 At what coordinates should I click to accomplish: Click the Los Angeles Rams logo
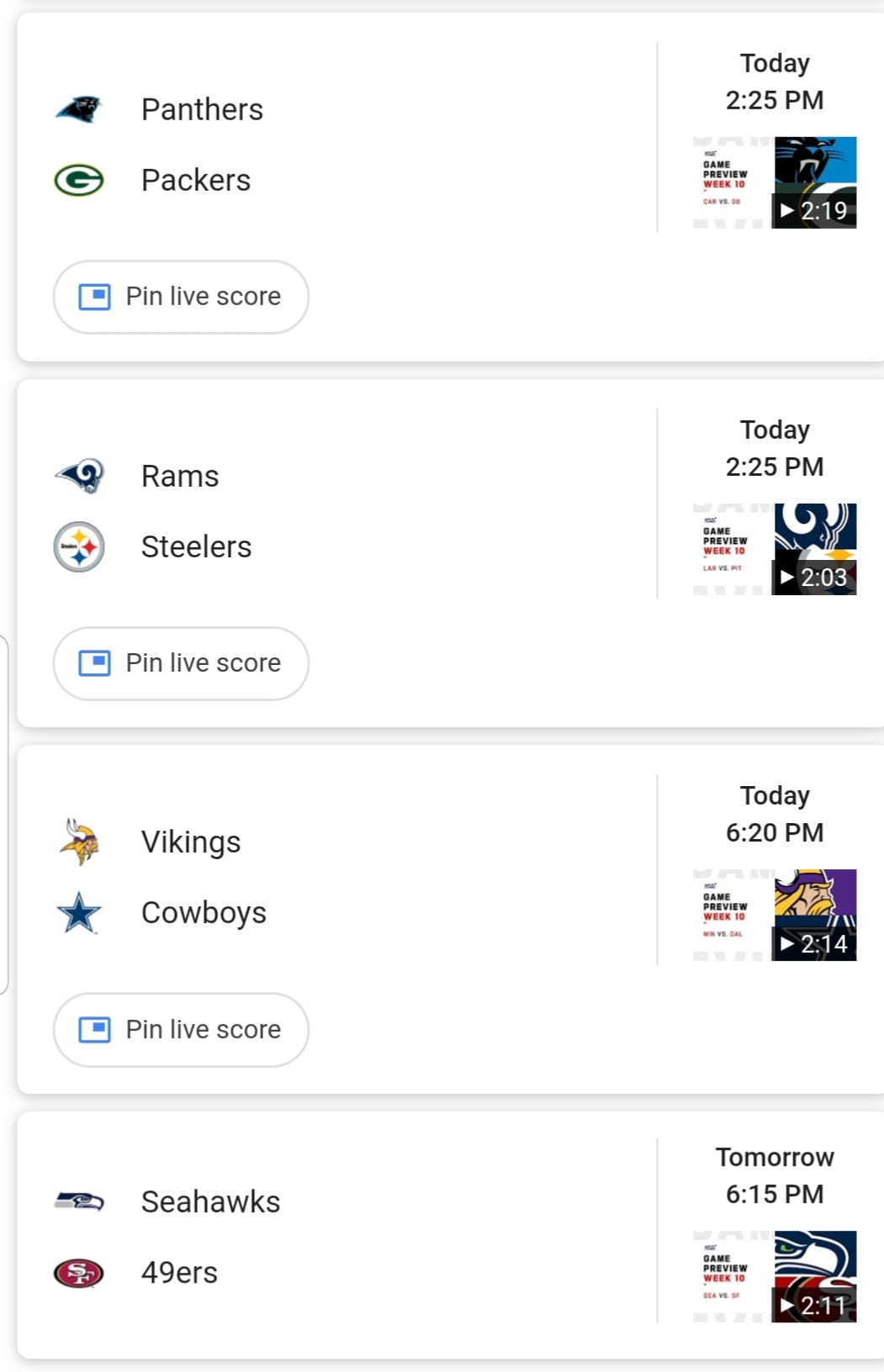pyautogui.click(x=79, y=476)
